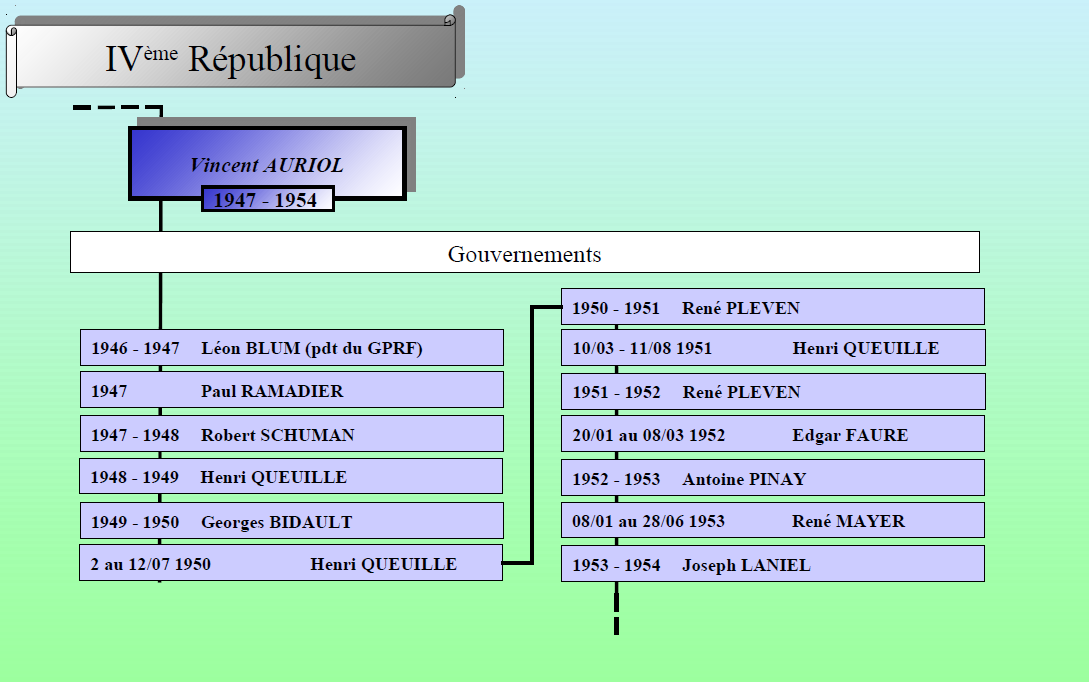Click the Paul RAMADIER 1947 entry
The height and width of the screenshot is (682, 1089).
click(291, 391)
